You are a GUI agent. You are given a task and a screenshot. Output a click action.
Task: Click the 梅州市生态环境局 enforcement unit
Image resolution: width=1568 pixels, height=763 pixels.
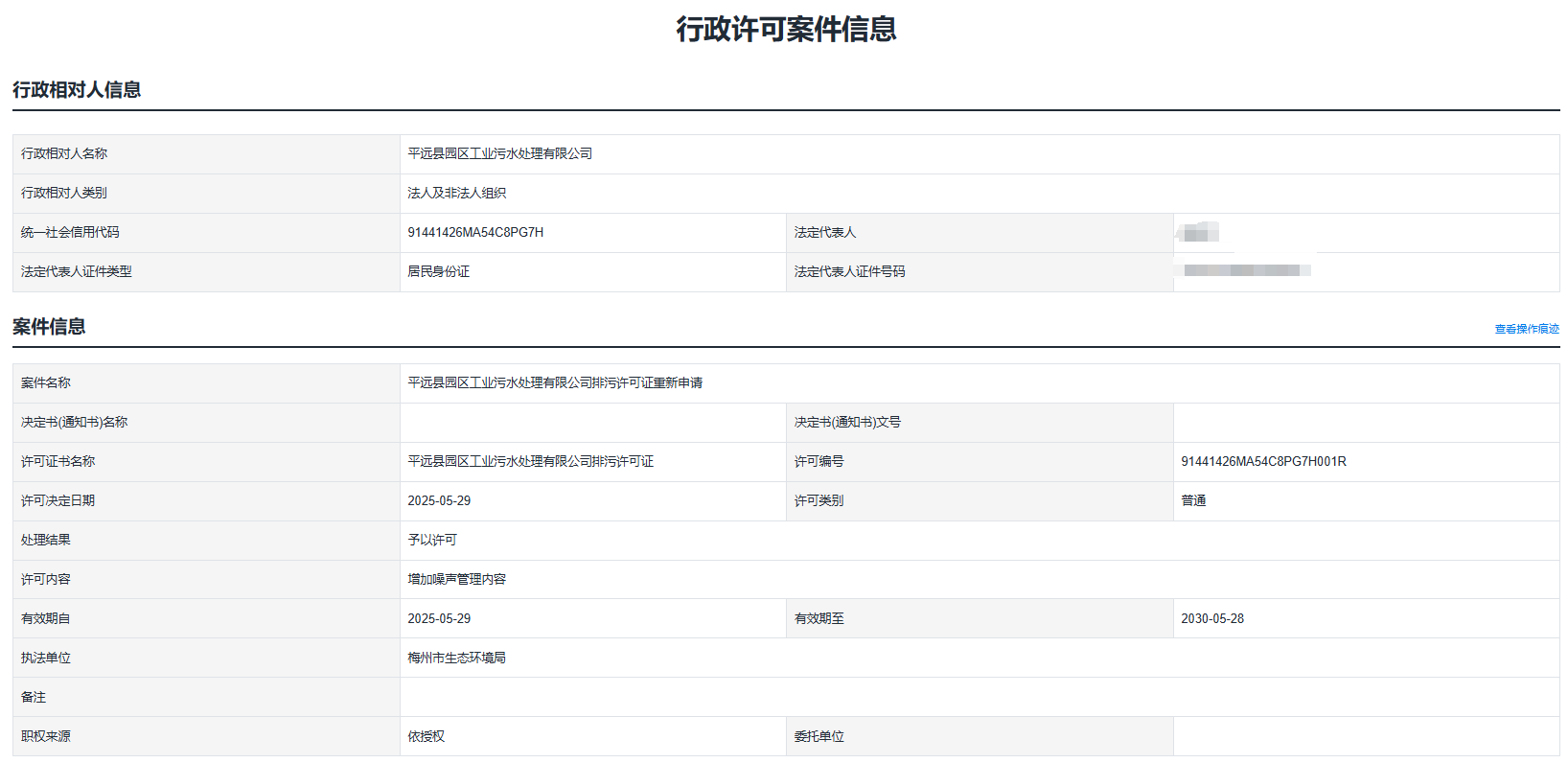(456, 659)
